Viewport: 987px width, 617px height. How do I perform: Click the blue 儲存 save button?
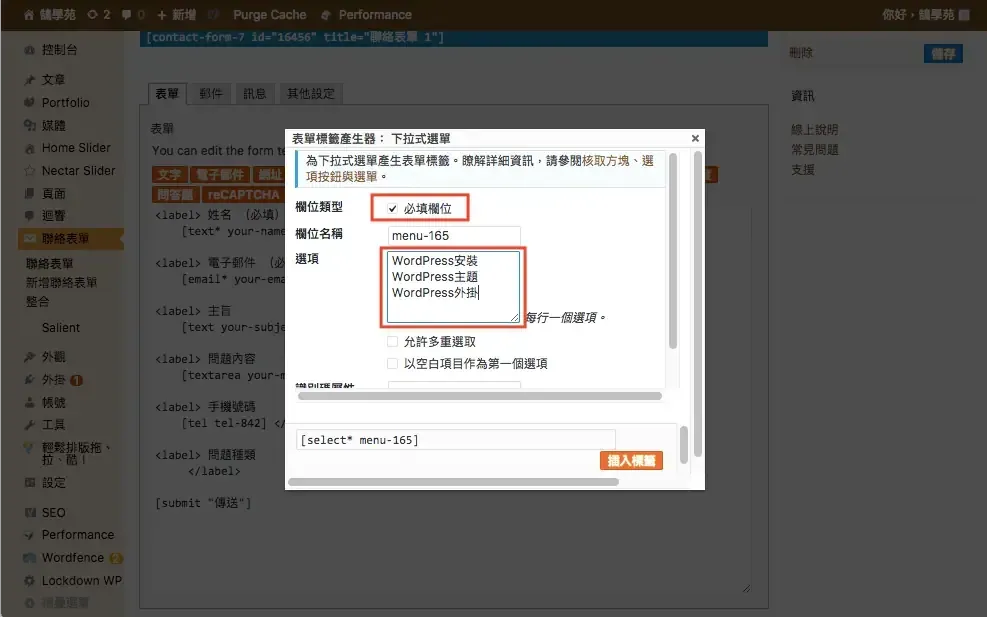click(943, 54)
